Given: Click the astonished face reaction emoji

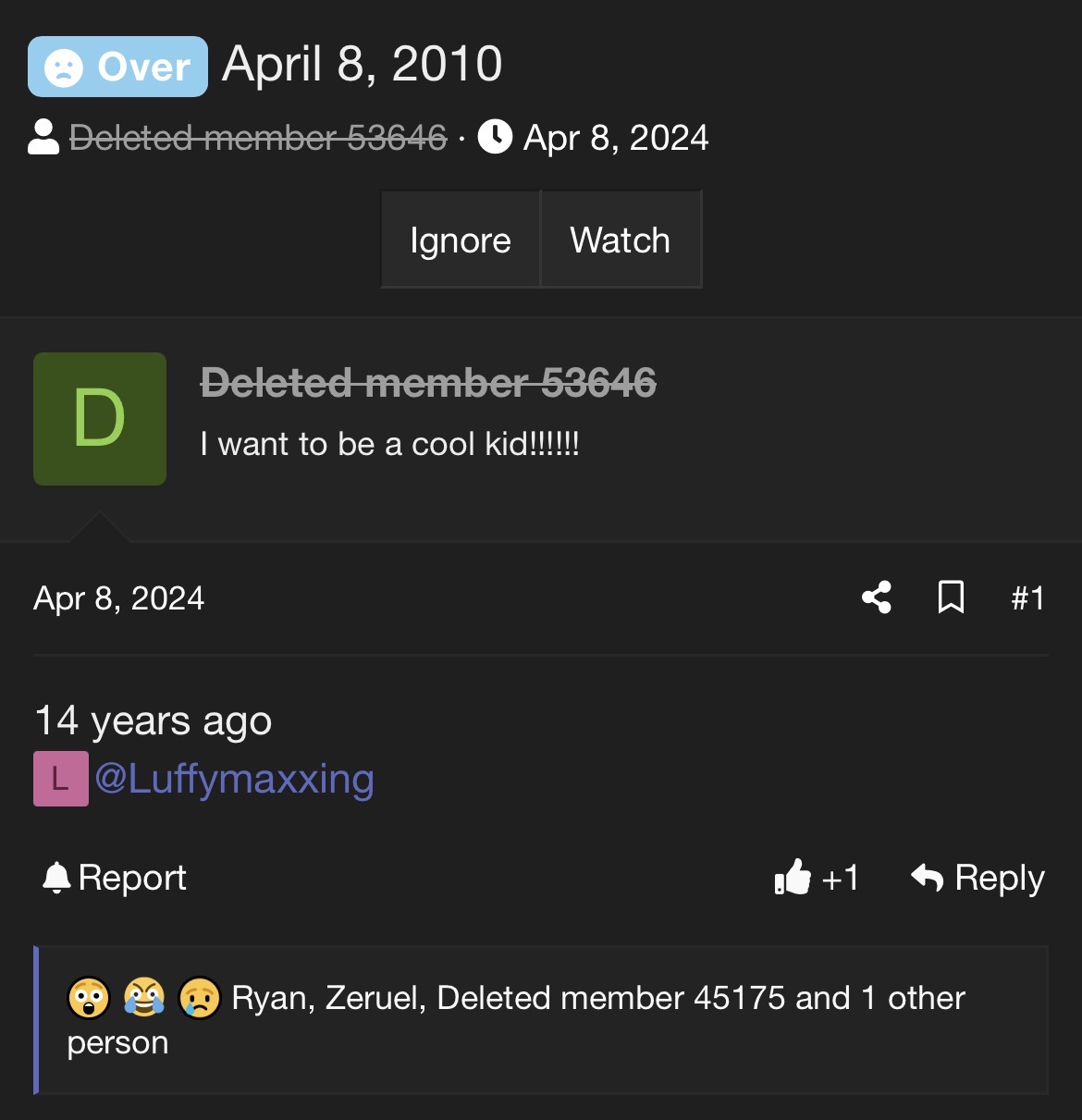Looking at the screenshot, I should 89,998.
